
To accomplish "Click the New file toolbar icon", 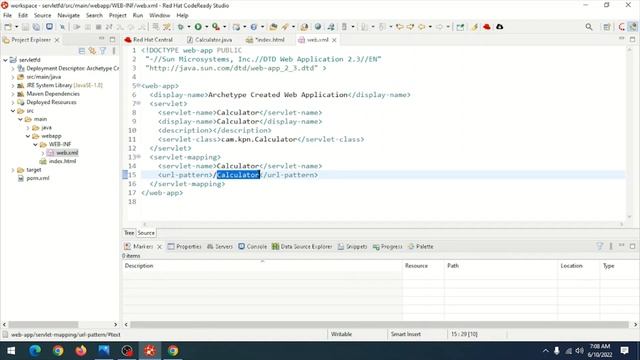I will pos(8,27).
